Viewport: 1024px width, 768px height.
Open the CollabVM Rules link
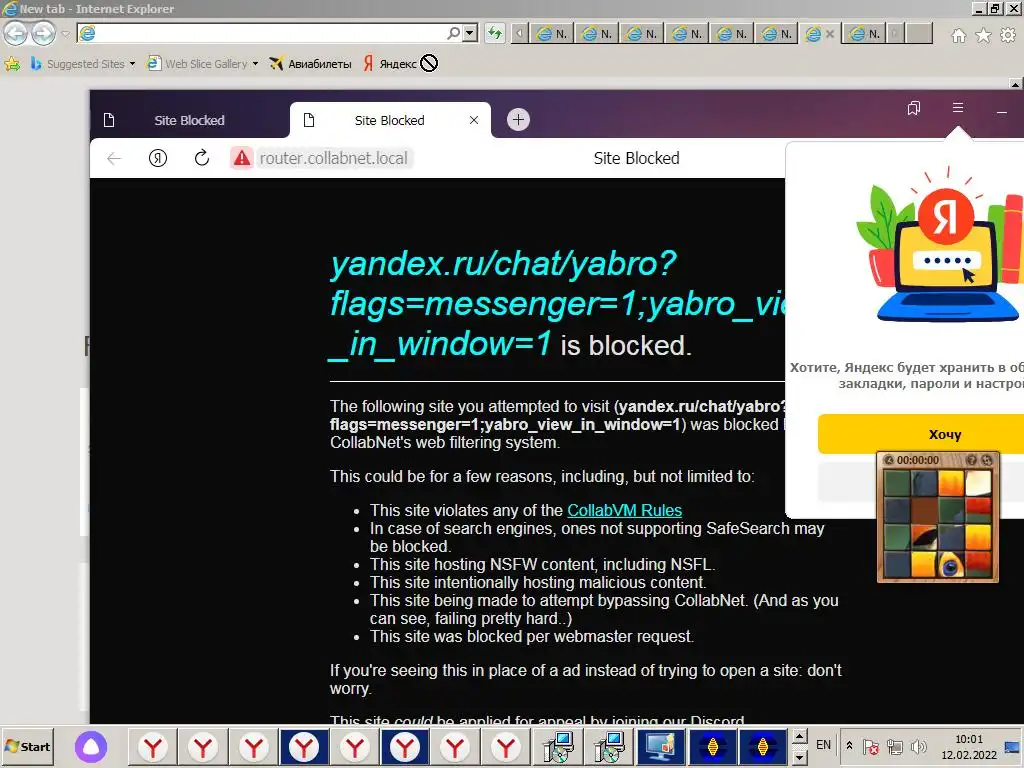tap(624, 510)
